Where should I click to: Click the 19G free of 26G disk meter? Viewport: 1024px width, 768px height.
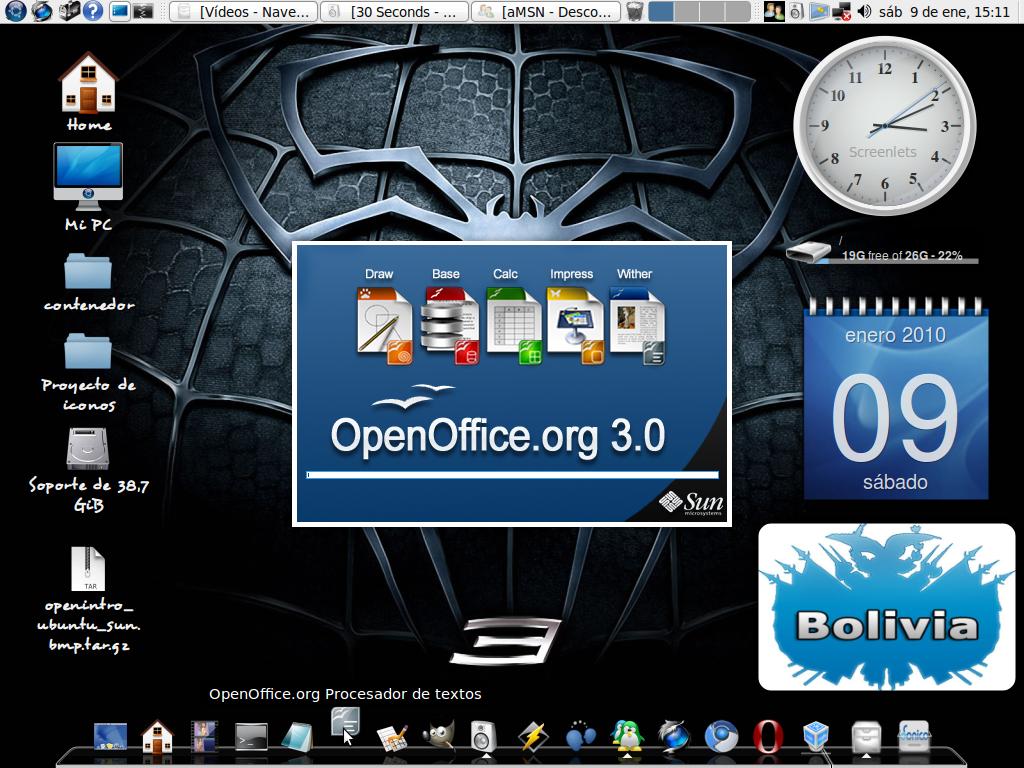pyautogui.click(x=882, y=253)
